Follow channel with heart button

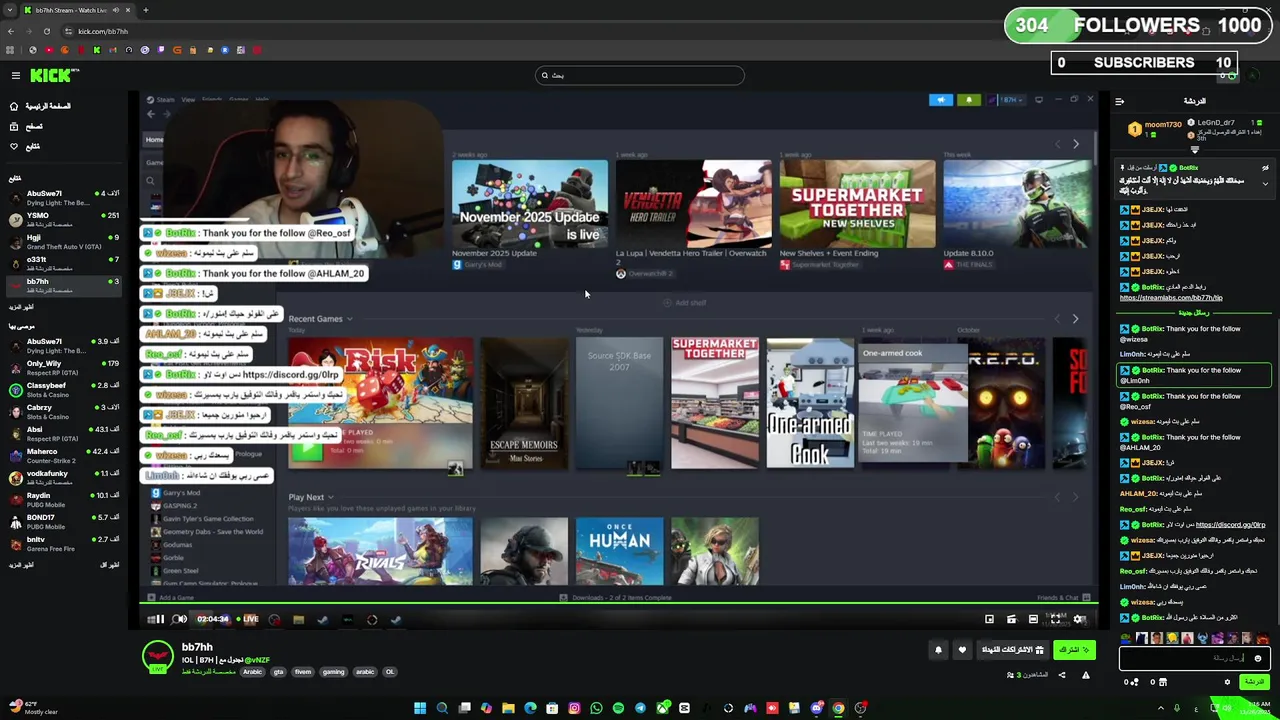(x=962, y=650)
